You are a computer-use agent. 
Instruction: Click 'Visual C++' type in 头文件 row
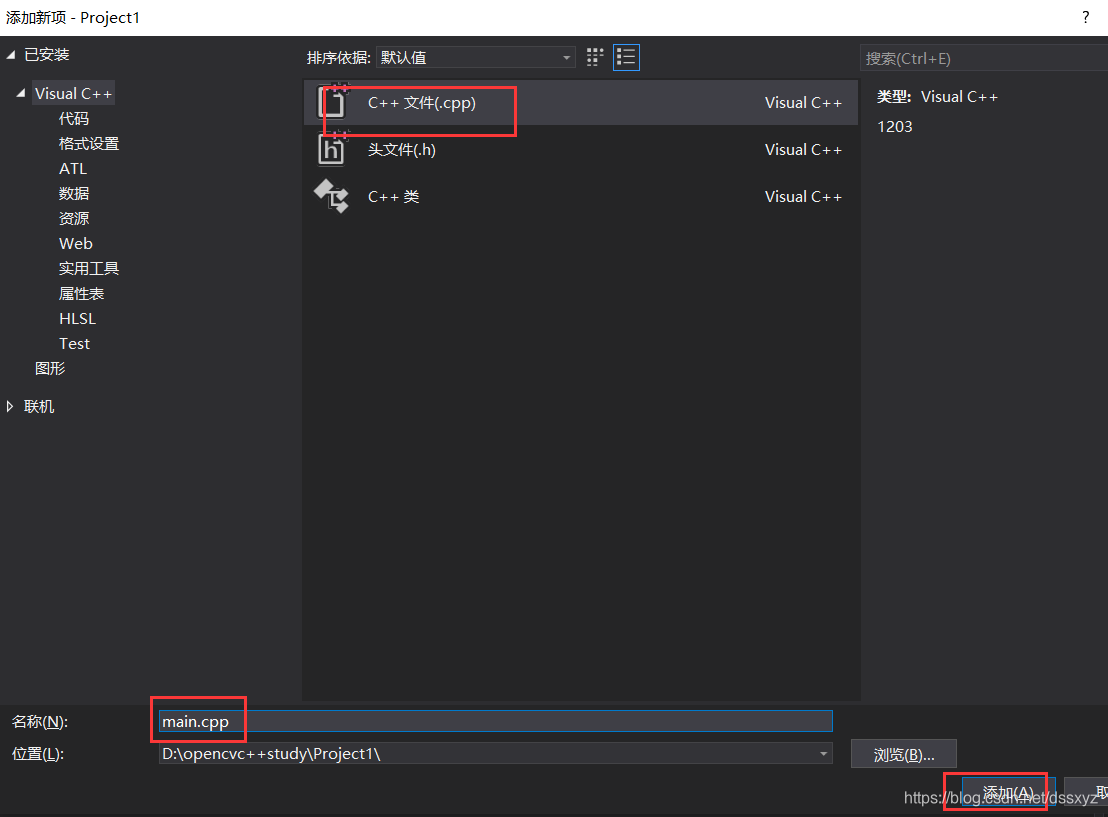coord(803,149)
